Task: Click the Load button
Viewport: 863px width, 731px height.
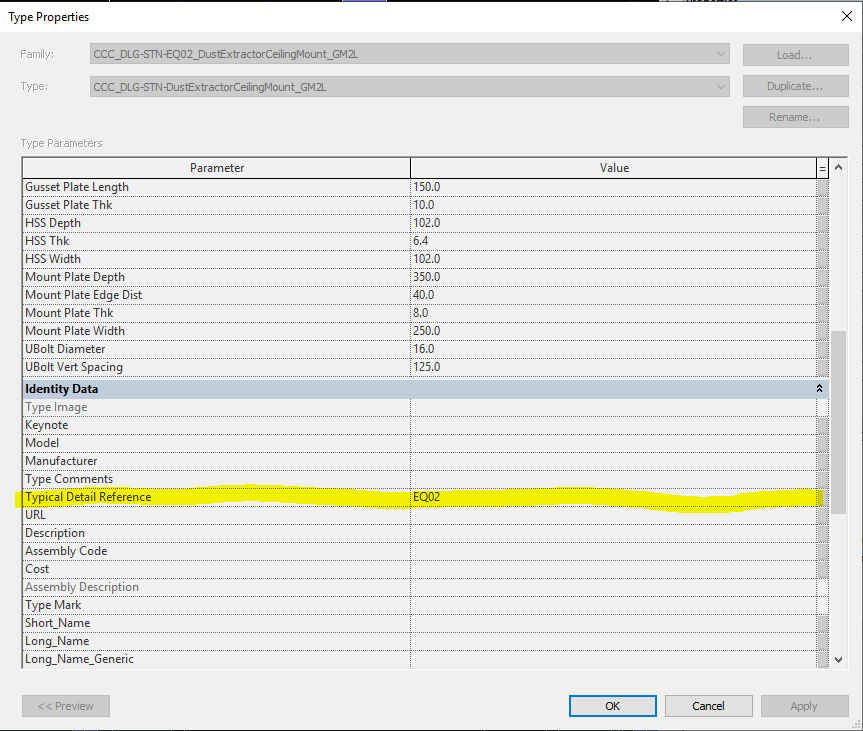Action: [794, 54]
